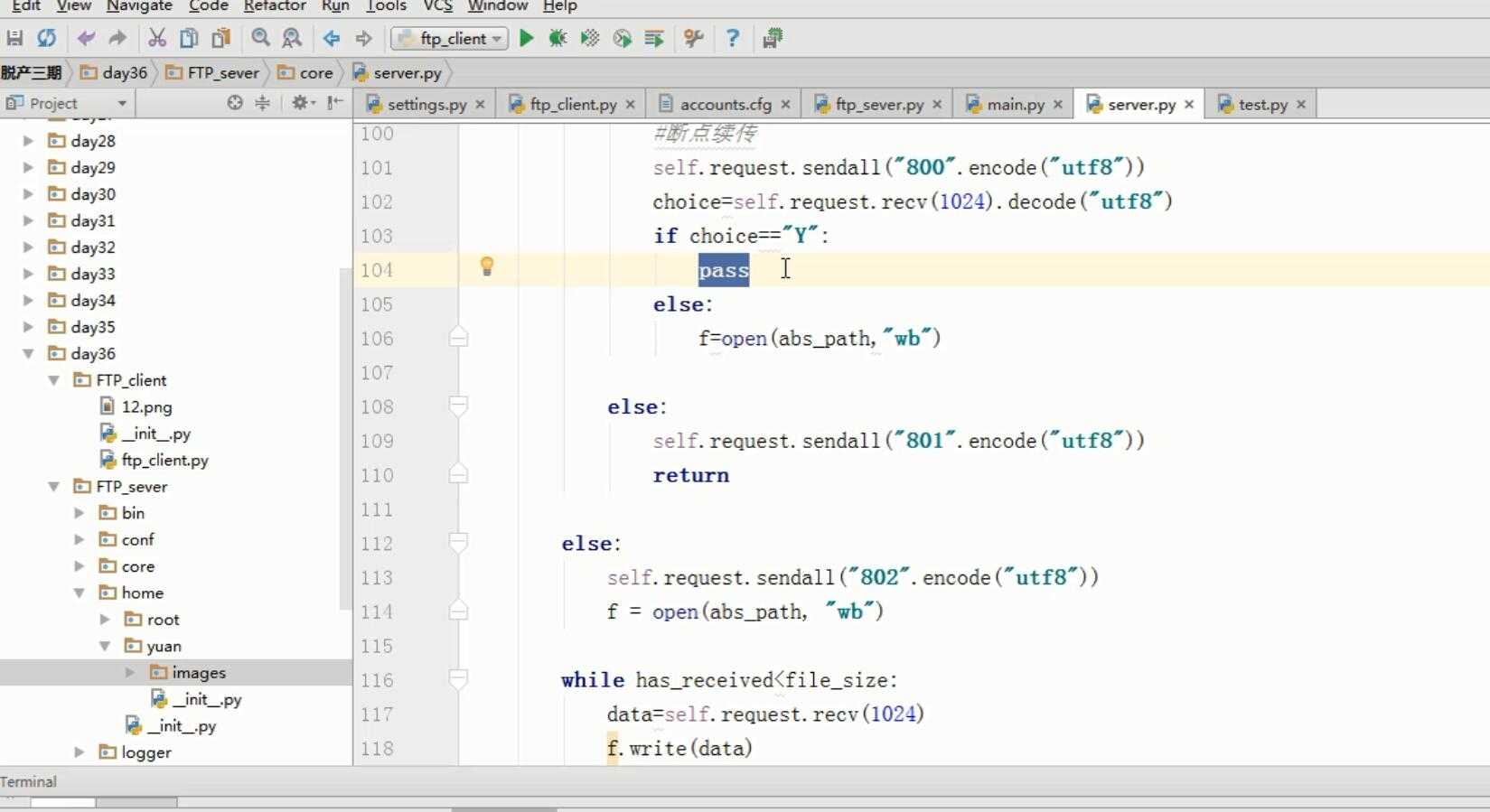The width and height of the screenshot is (1490, 812).
Task: Close the server.py tab
Action: (1189, 105)
